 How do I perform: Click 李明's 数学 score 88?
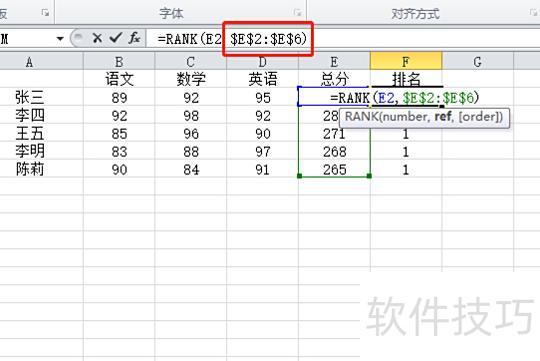coord(191,151)
